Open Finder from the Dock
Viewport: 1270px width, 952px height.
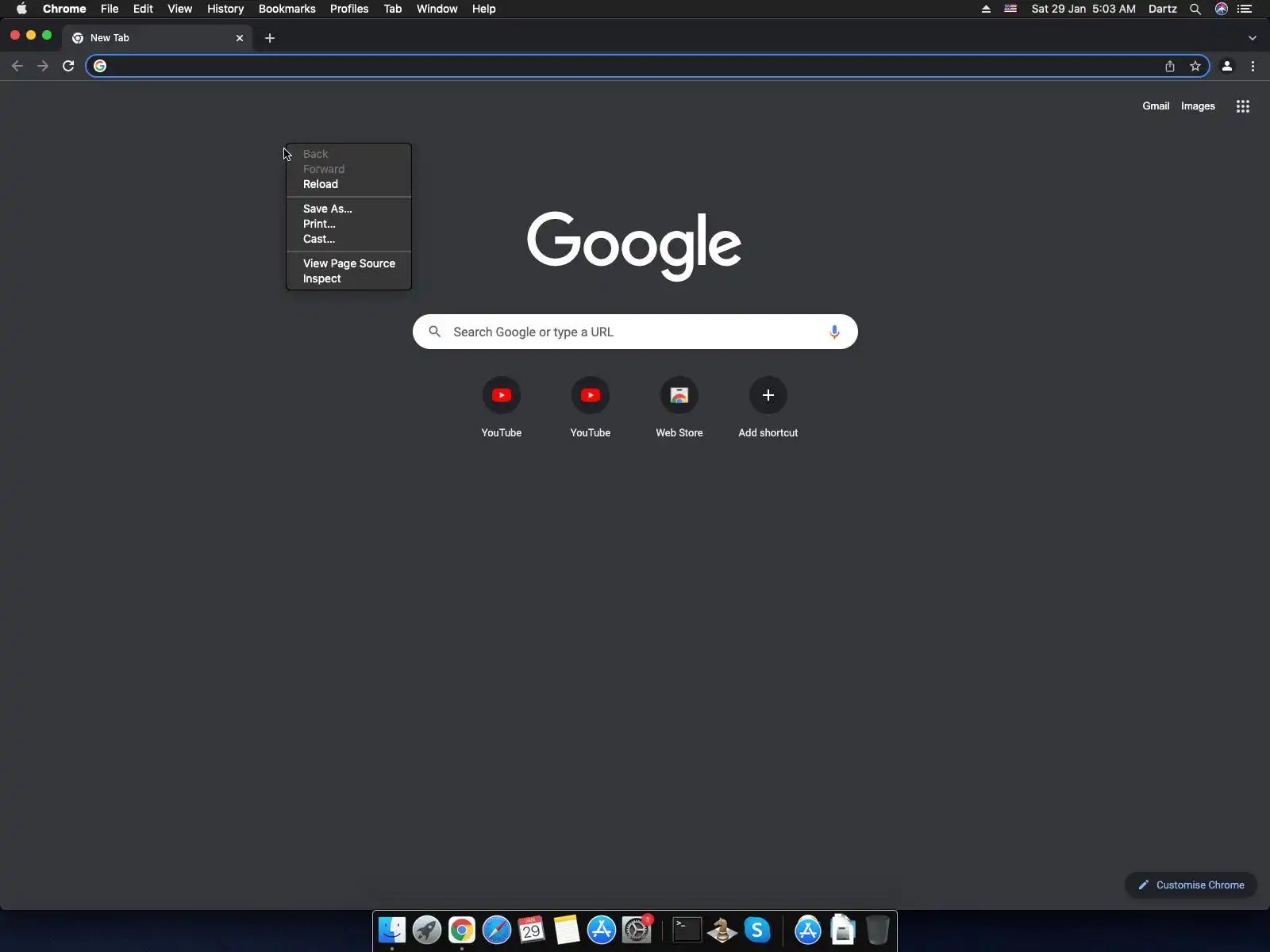(x=392, y=930)
